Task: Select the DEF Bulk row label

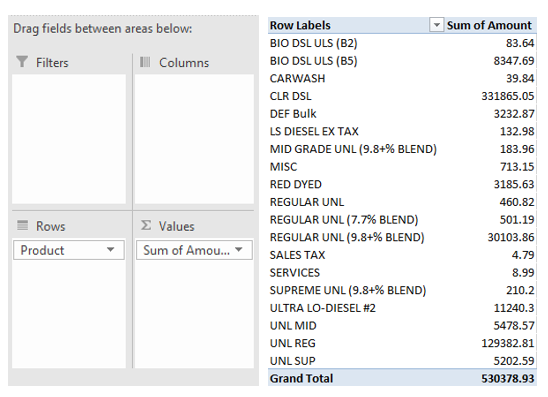Action: [293, 114]
